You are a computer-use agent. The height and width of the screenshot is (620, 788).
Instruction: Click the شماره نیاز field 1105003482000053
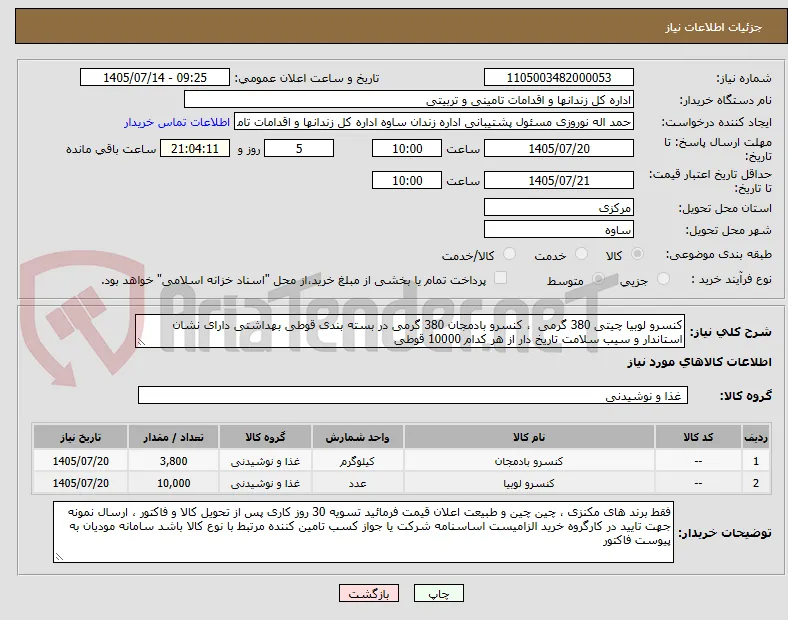[559, 77]
